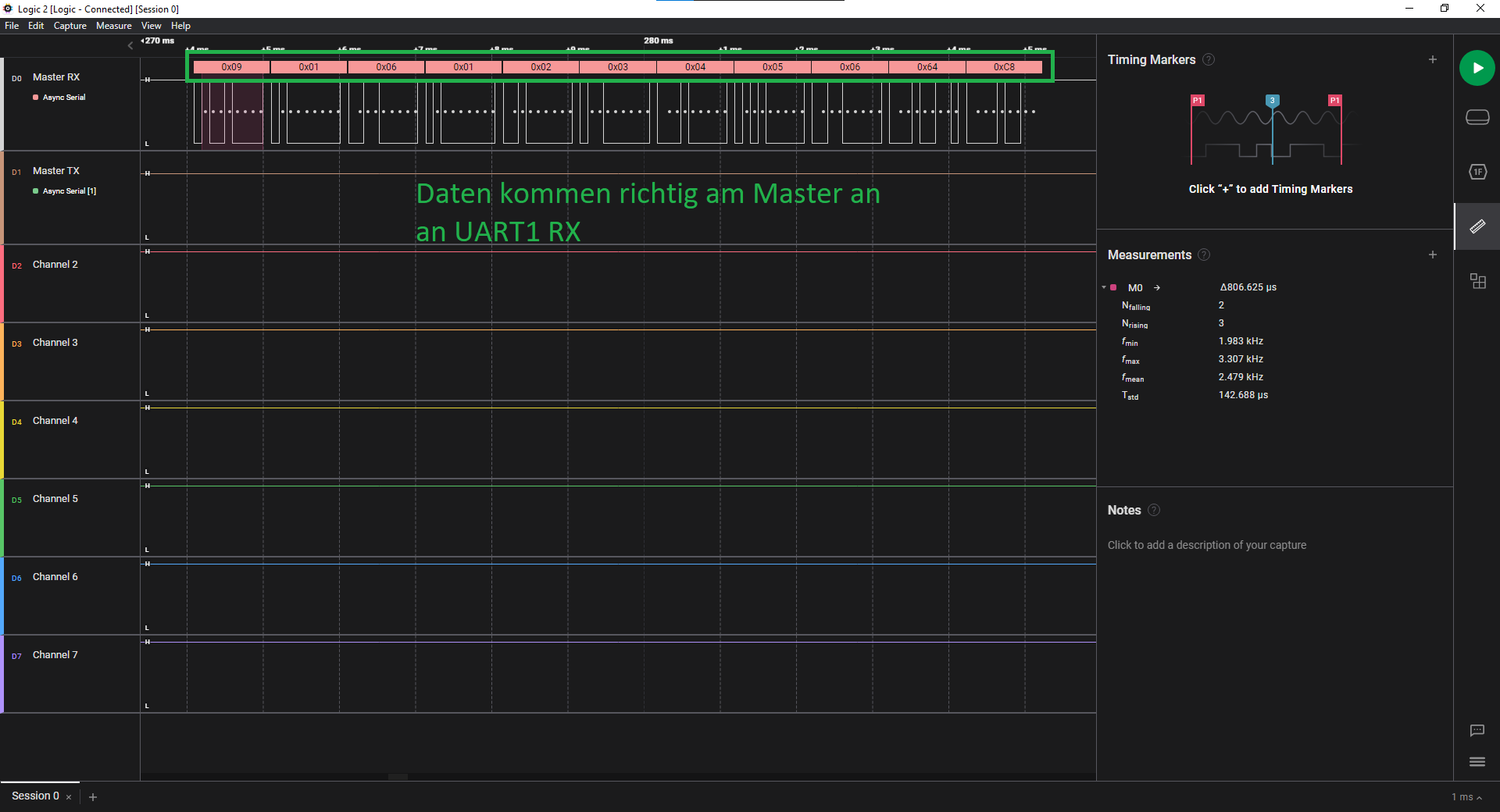This screenshot has height=812, width=1500.
Task: Open the Edit menu
Action: pyautogui.click(x=36, y=26)
